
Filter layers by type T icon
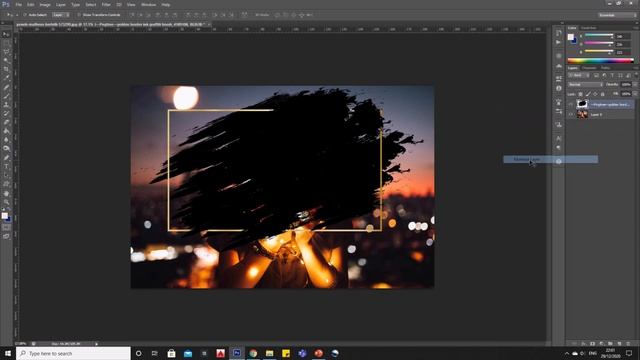[612, 76]
